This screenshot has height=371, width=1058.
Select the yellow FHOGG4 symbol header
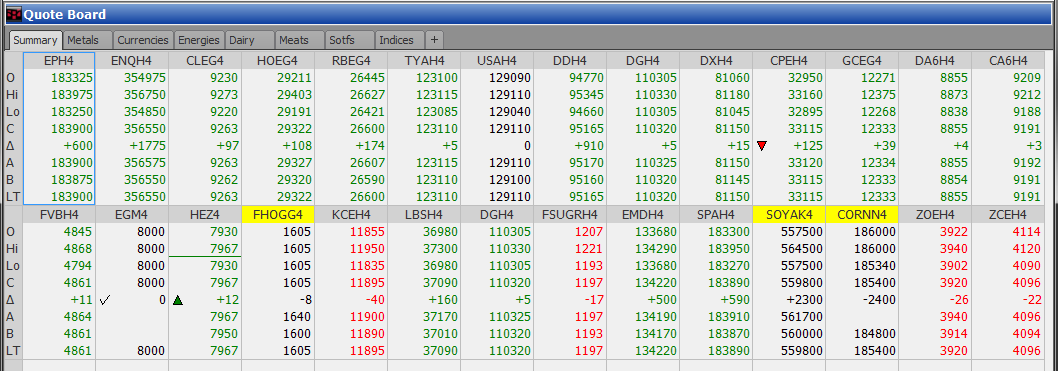click(x=277, y=215)
